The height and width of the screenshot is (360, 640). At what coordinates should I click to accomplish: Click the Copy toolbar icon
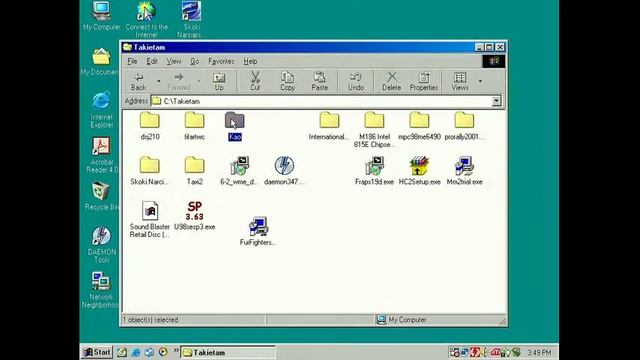(287, 81)
